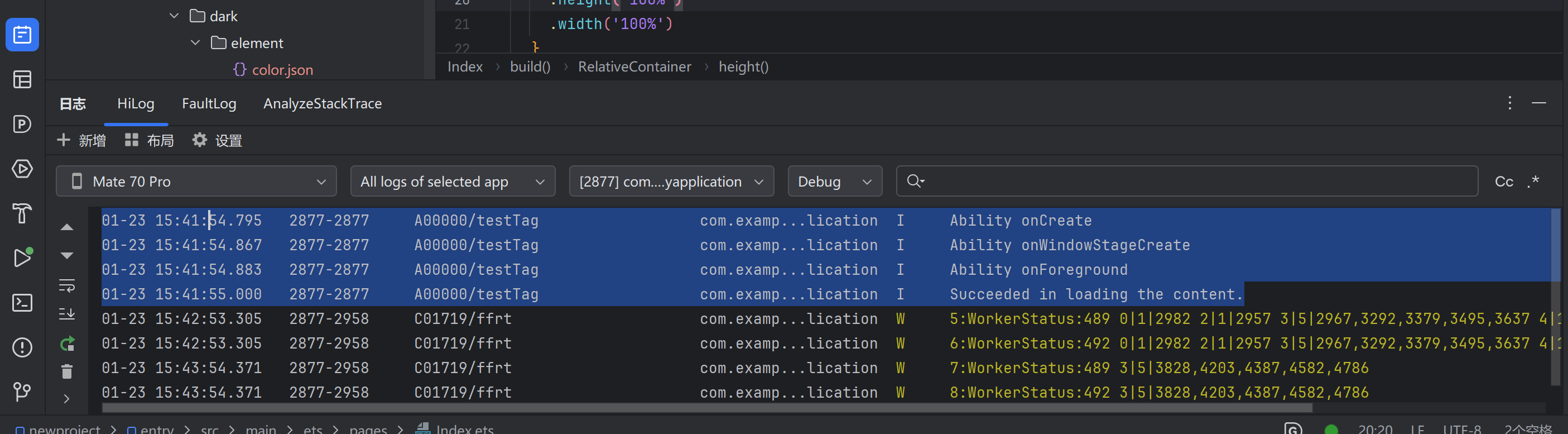Open the 设置 gear settings button
1568x434 pixels.
(x=217, y=141)
